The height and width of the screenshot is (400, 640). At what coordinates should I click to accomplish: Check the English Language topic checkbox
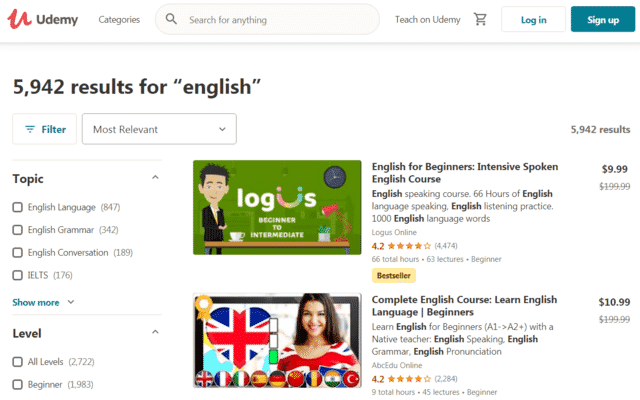tap(18, 207)
